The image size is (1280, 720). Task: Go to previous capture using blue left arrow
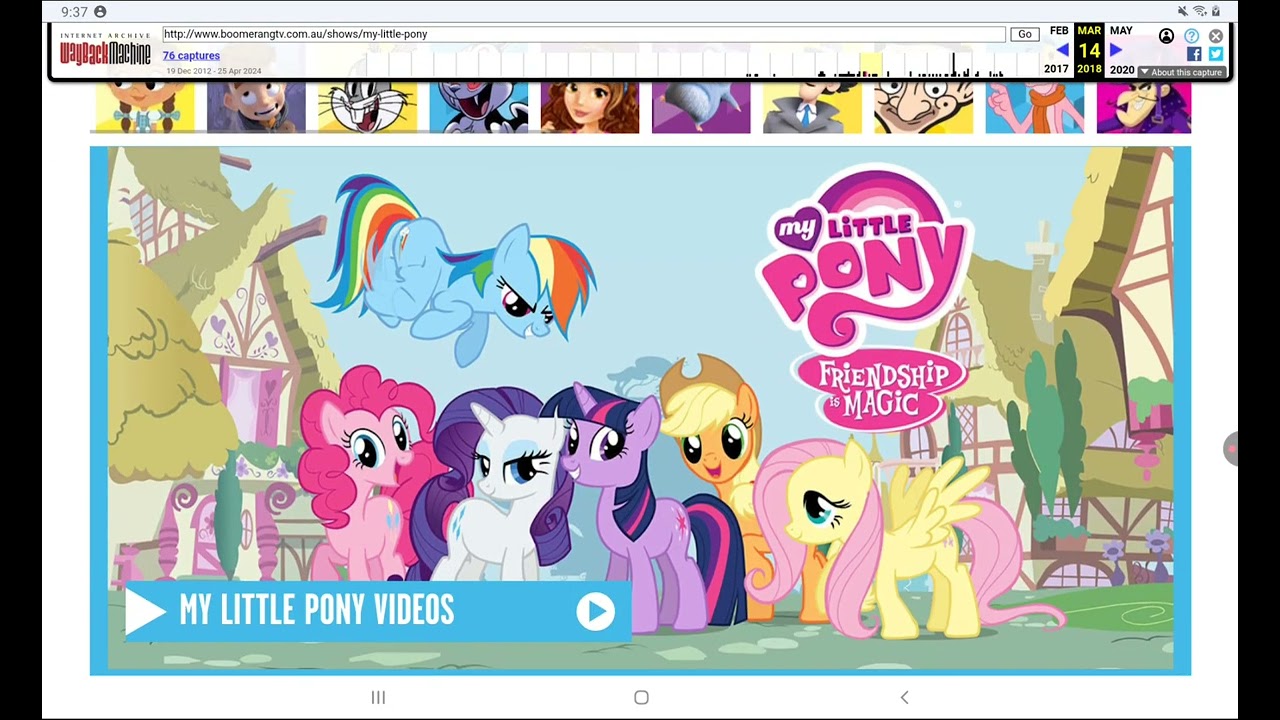click(x=1061, y=50)
